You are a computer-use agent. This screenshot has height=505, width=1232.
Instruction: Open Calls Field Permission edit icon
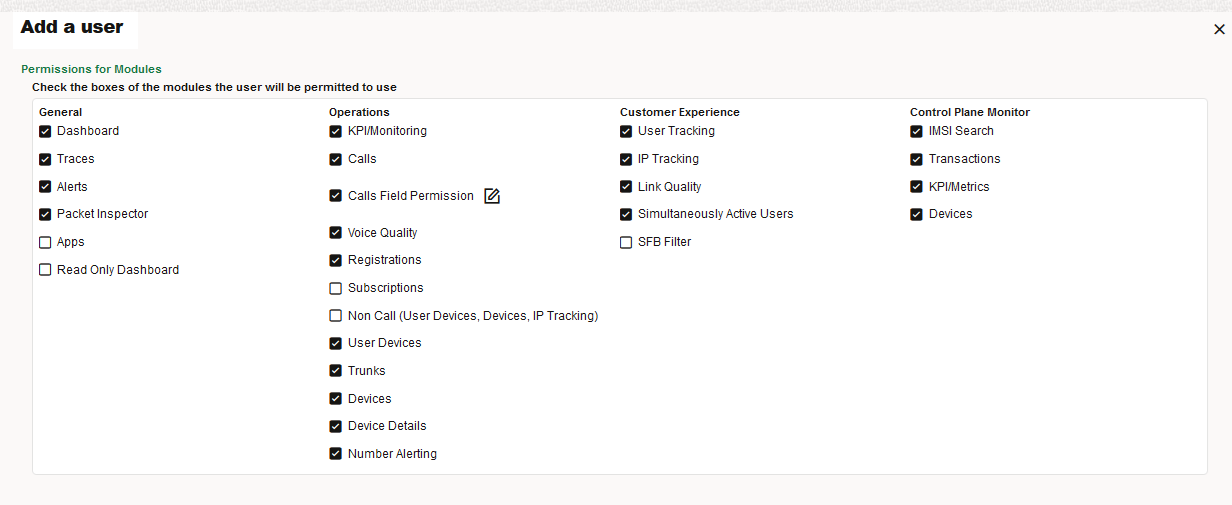[x=492, y=196]
